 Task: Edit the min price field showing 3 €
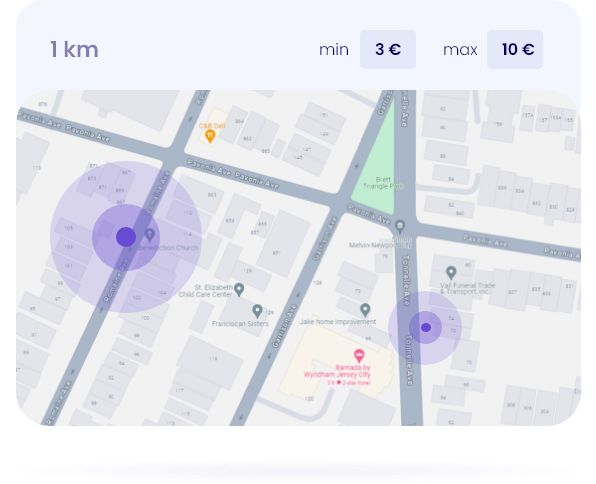tap(388, 49)
